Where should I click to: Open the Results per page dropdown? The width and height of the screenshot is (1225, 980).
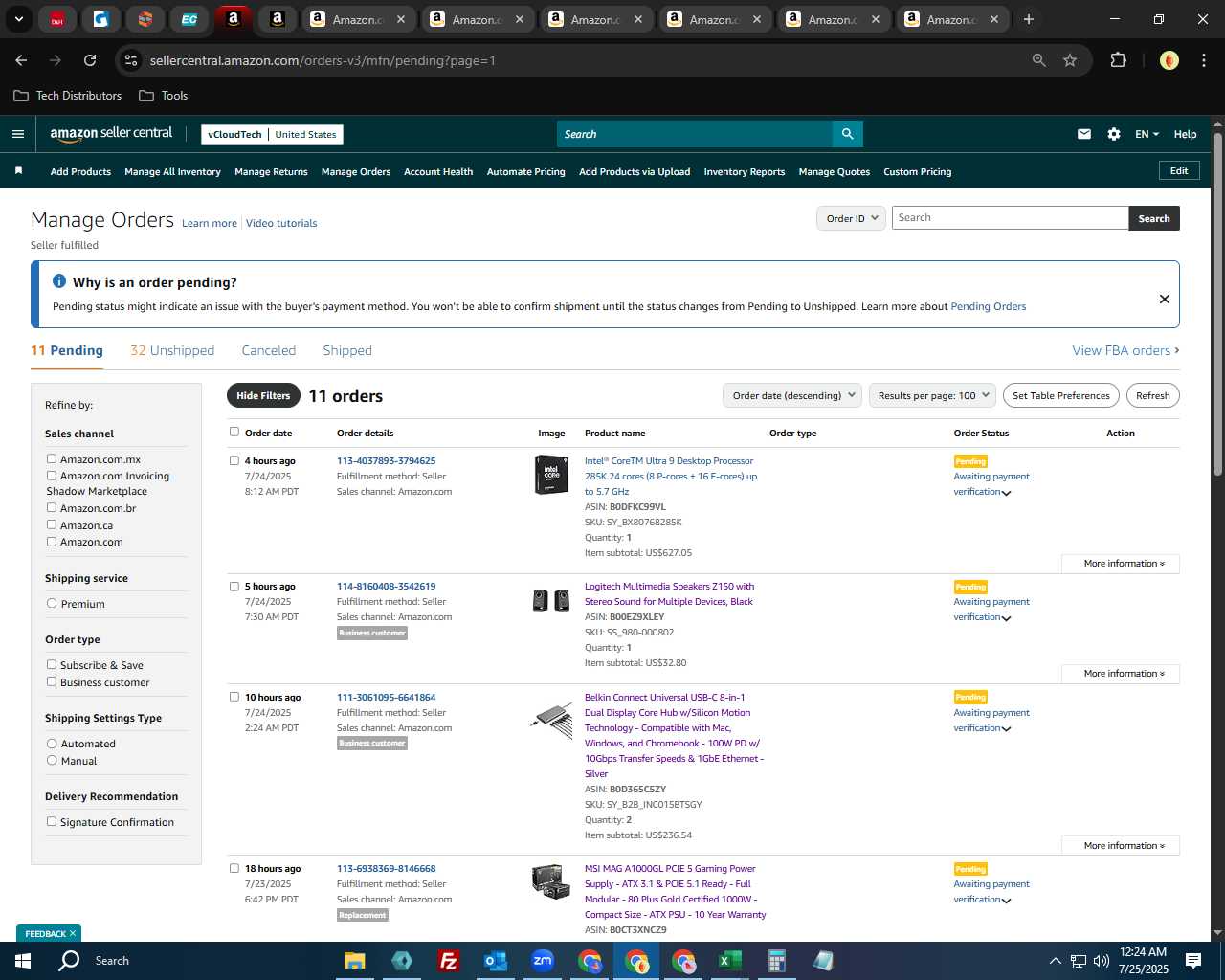932,395
